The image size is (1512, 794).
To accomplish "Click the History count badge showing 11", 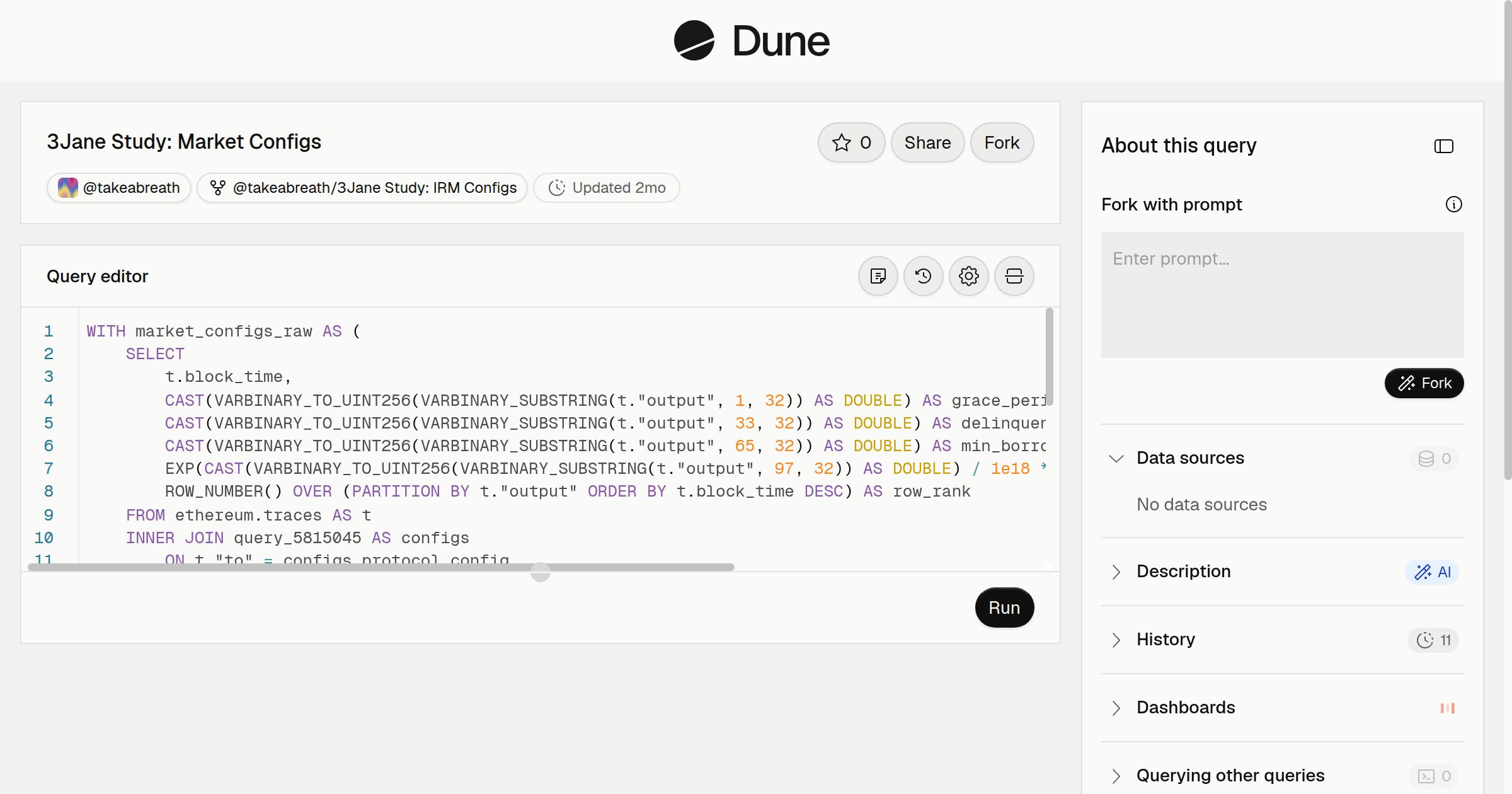I will [x=1433, y=640].
